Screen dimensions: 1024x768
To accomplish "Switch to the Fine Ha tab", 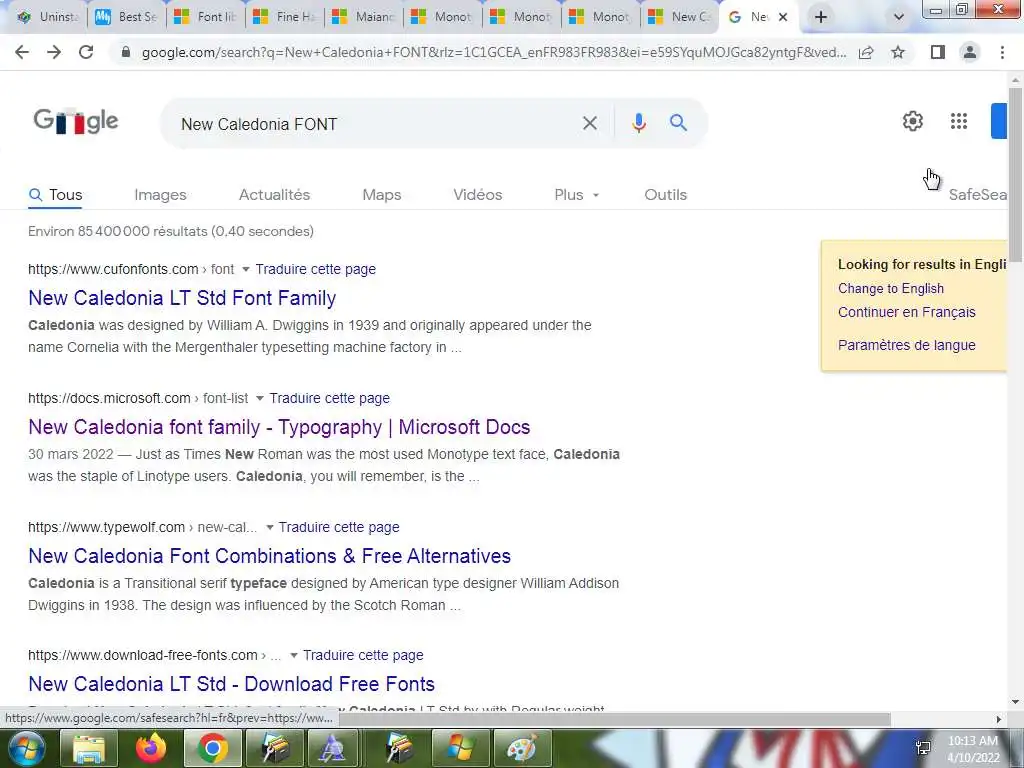I will (284, 17).
